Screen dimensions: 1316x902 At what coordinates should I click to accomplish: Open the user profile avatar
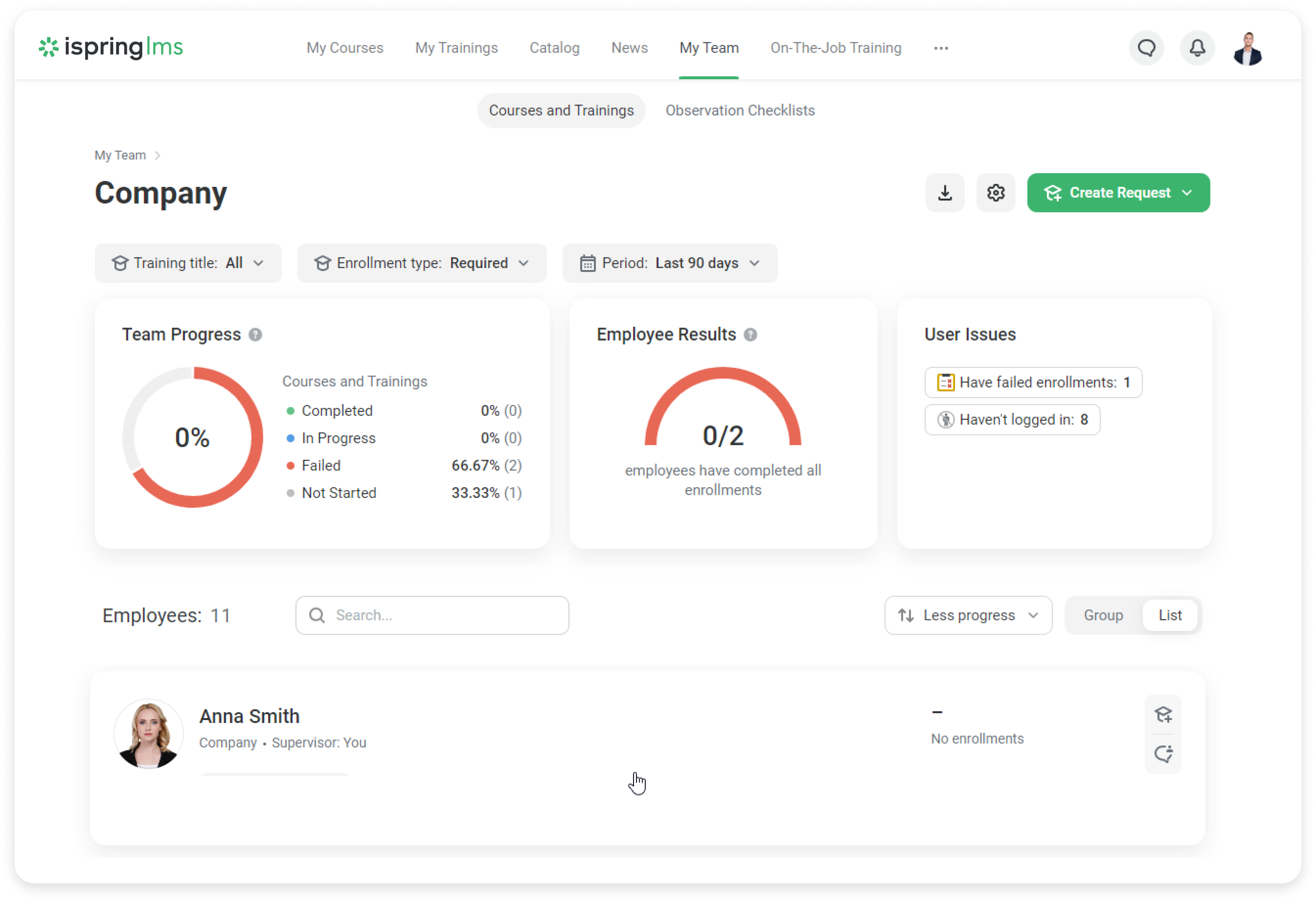click(x=1248, y=49)
